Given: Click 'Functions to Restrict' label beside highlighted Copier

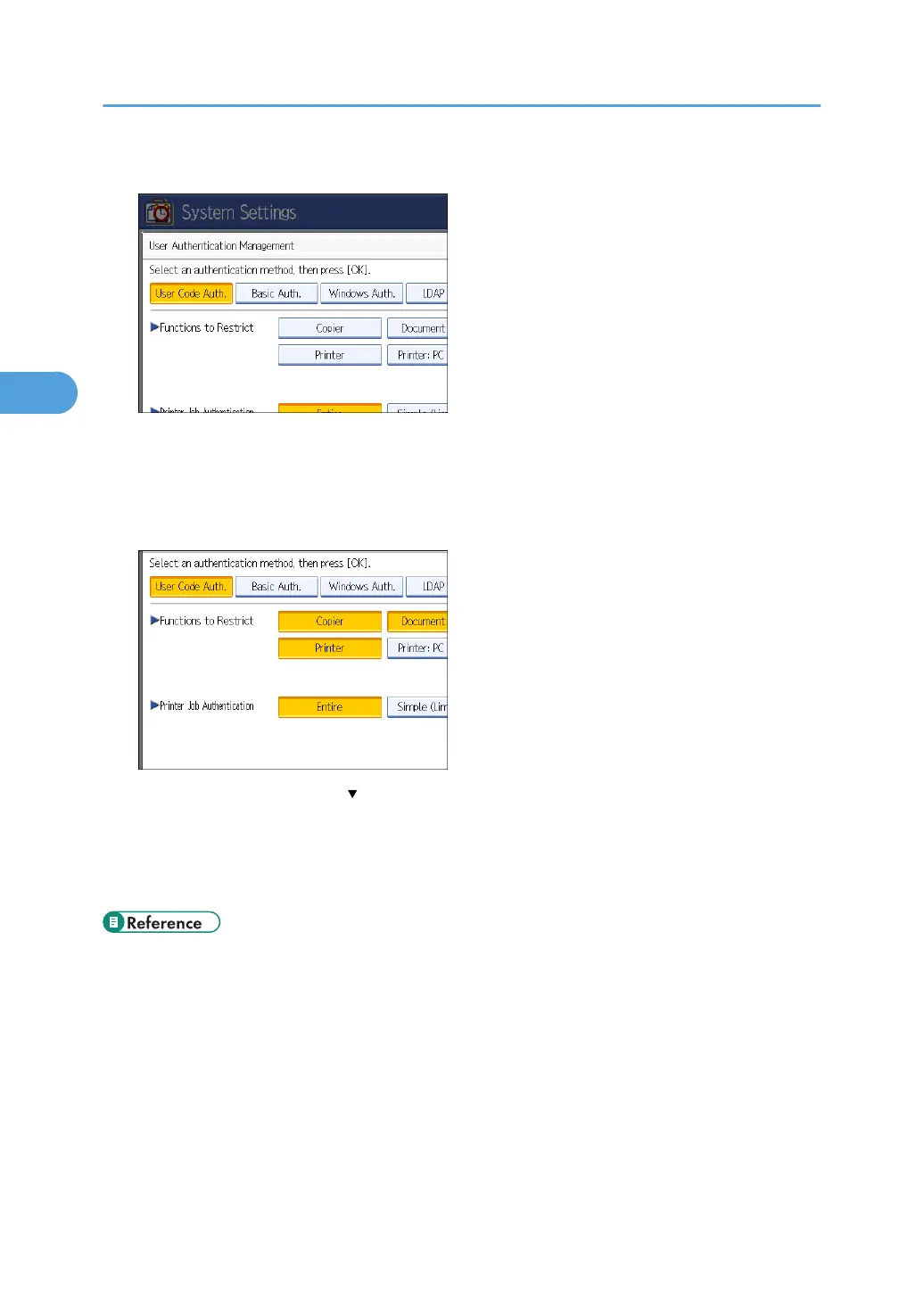Looking at the screenshot, I should (206, 622).
